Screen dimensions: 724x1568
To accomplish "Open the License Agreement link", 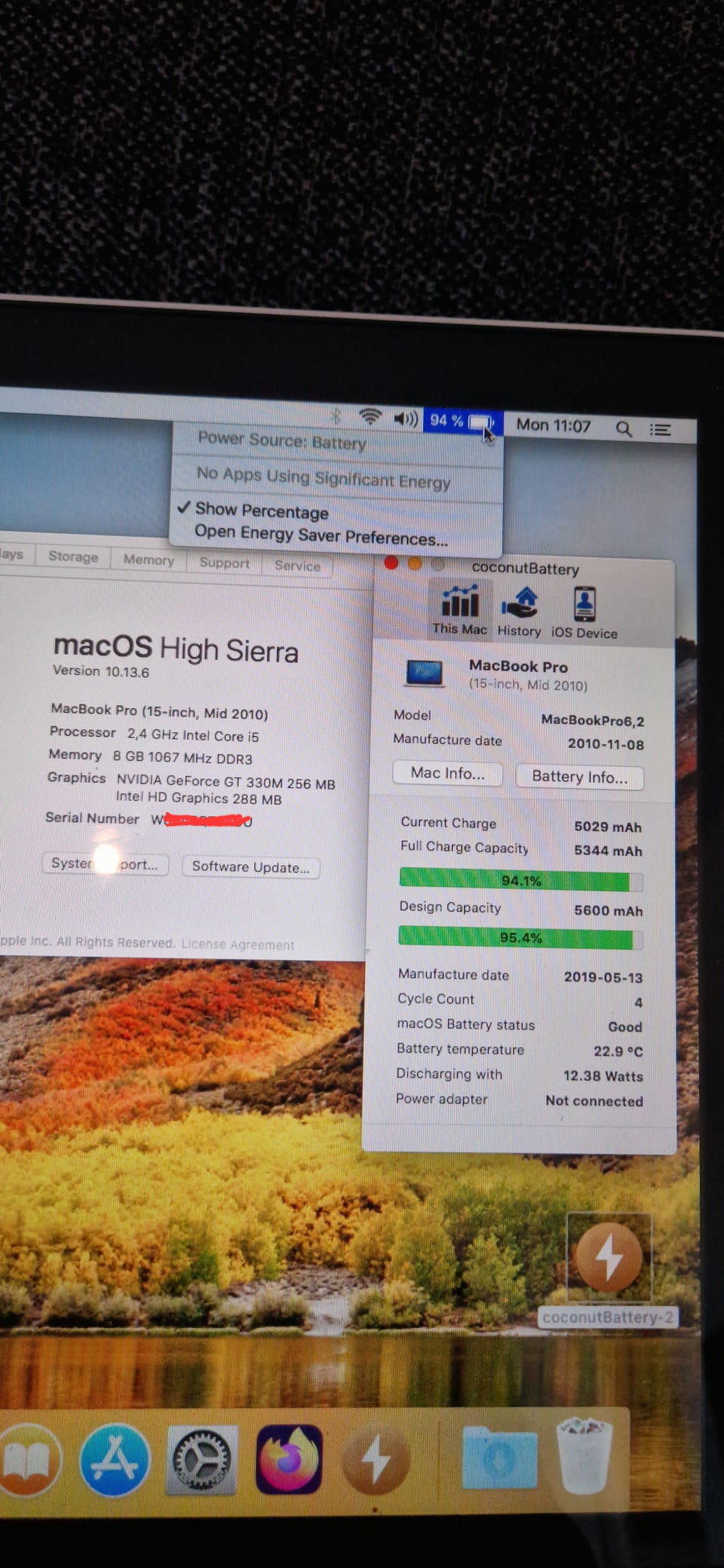I will click(238, 944).
